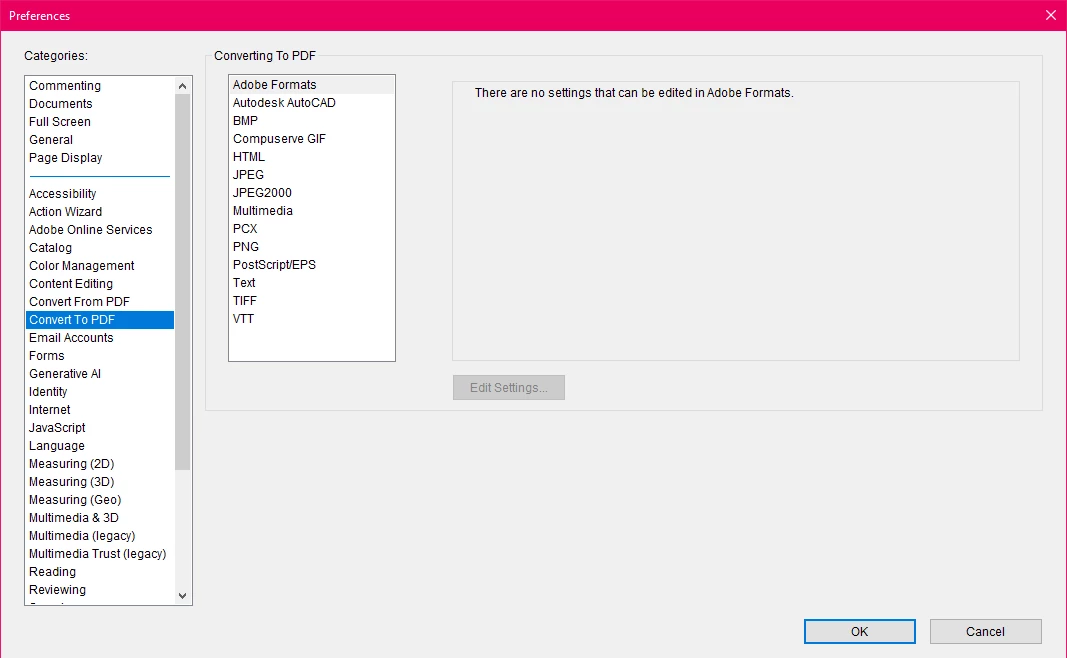Viewport: 1067px width, 658px height.
Task: Choose TIFF format
Action: click(x=312, y=301)
